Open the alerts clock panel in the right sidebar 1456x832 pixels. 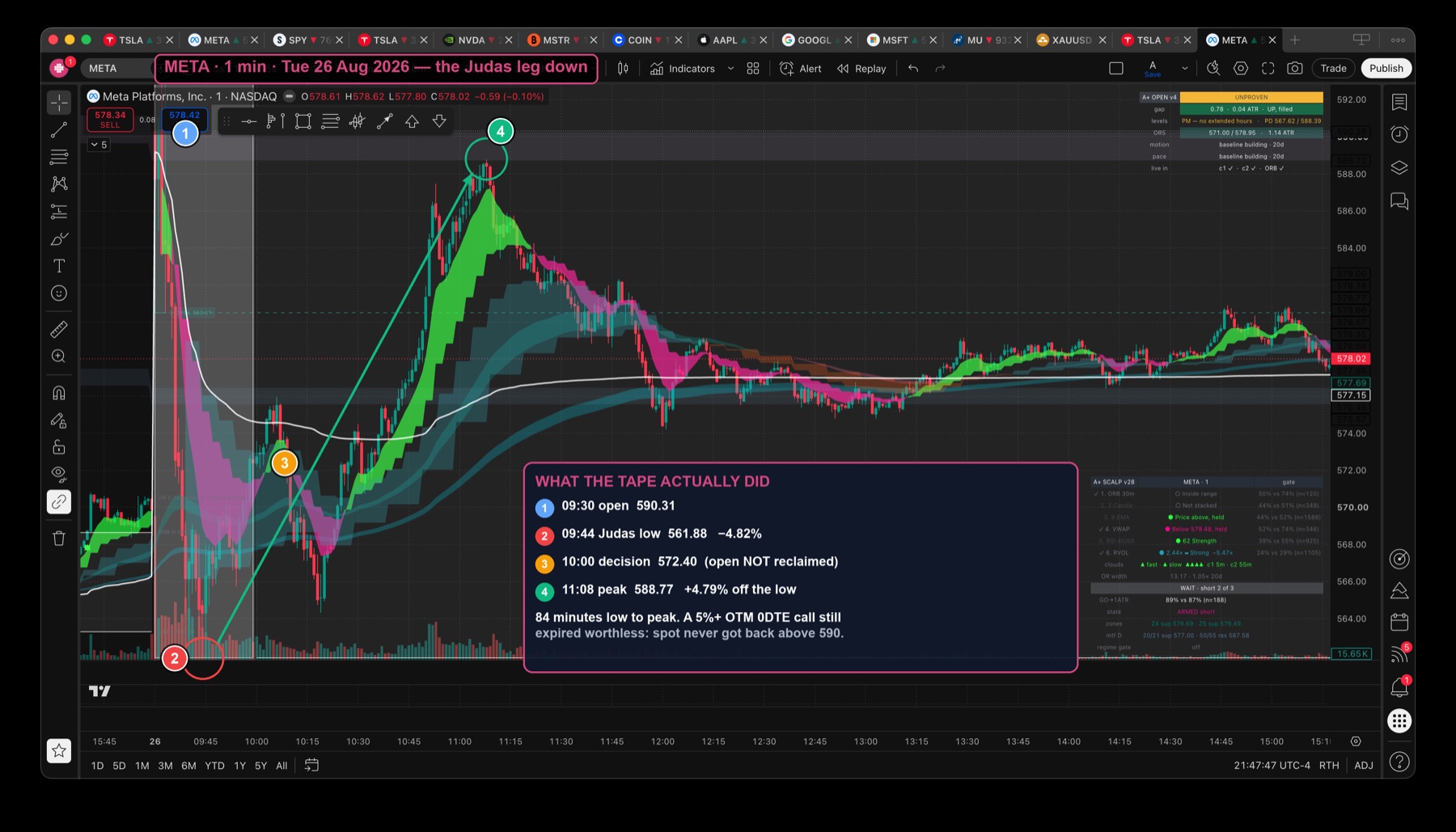pos(1399,134)
